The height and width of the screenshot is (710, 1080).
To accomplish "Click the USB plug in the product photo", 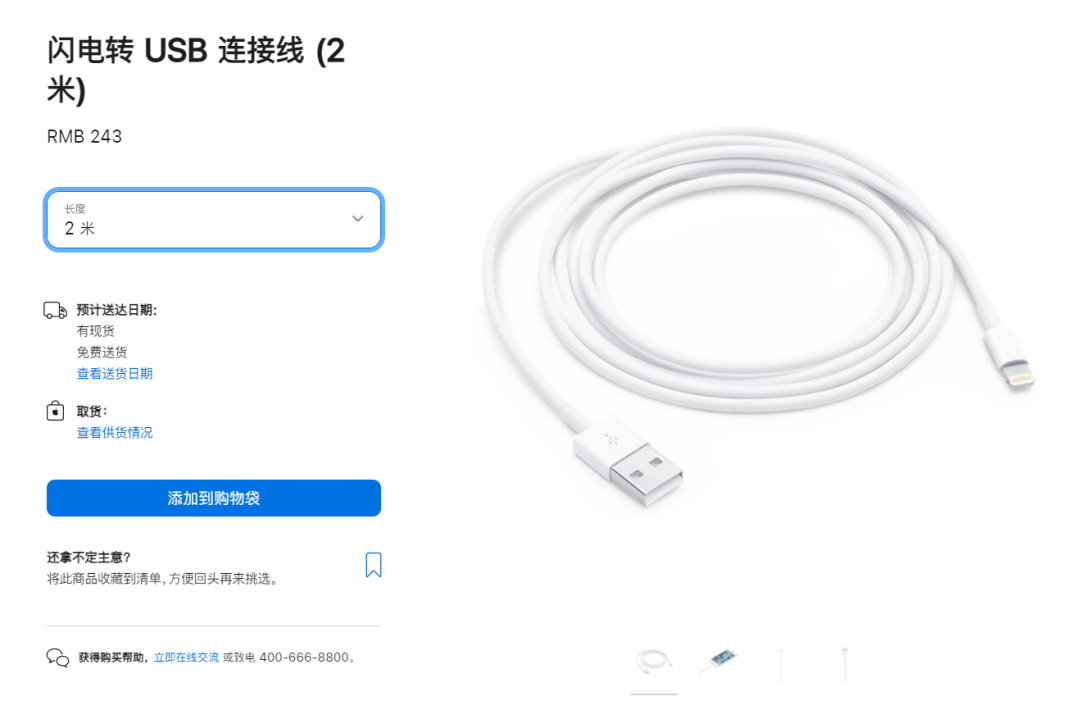I will coord(629,461).
